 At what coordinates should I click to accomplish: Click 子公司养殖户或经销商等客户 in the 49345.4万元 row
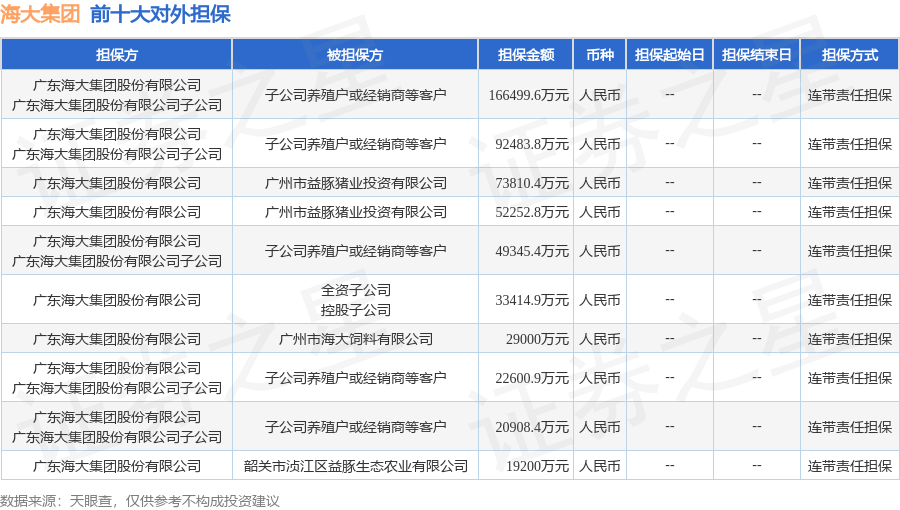click(x=355, y=251)
